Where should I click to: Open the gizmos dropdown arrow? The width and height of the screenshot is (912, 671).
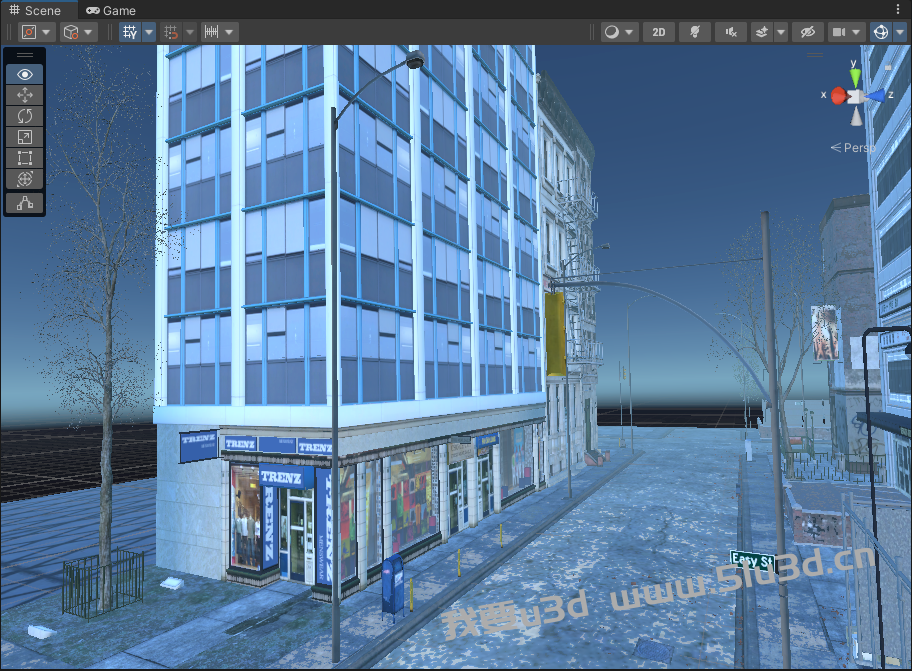(900, 32)
